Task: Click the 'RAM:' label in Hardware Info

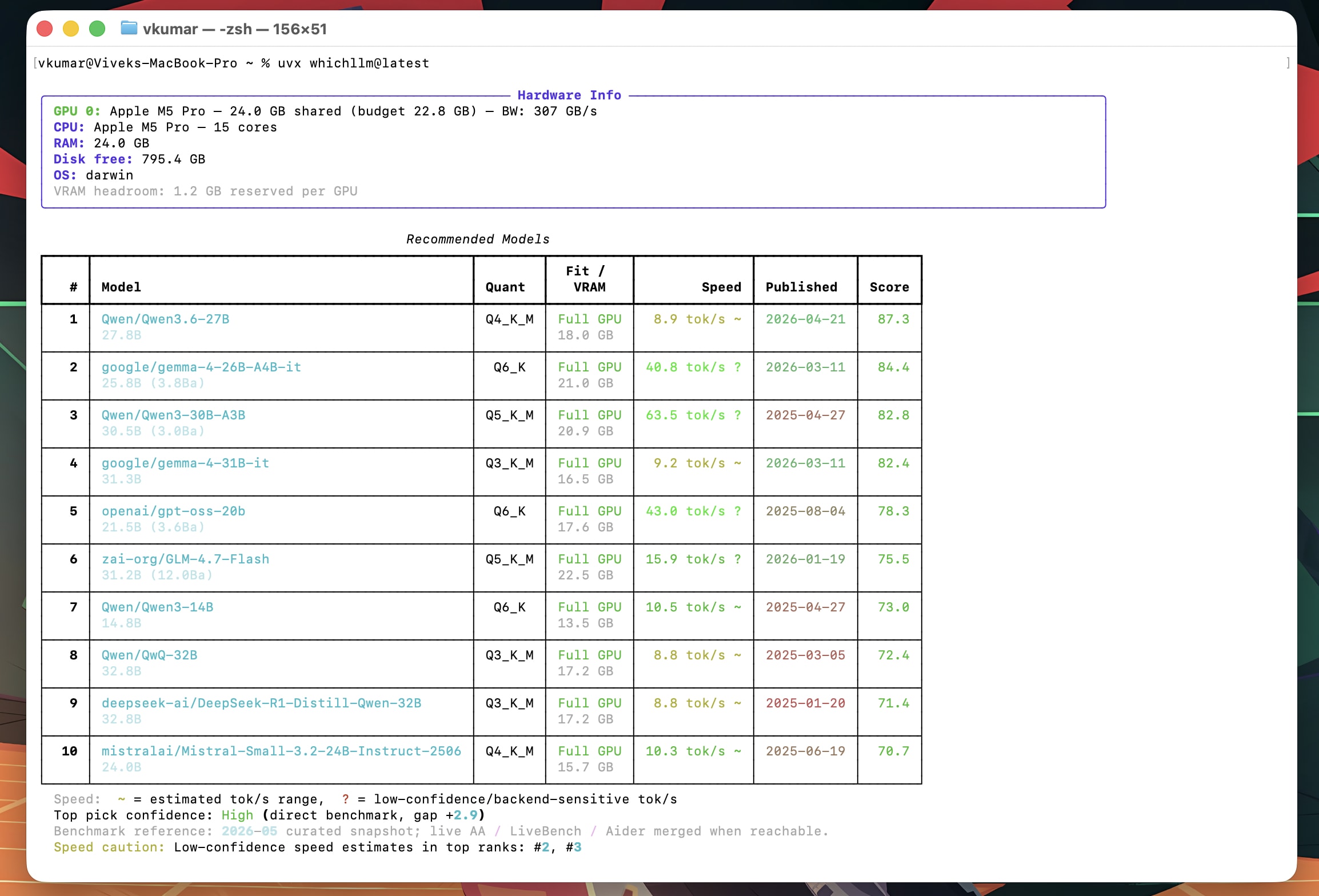Action: [x=69, y=143]
